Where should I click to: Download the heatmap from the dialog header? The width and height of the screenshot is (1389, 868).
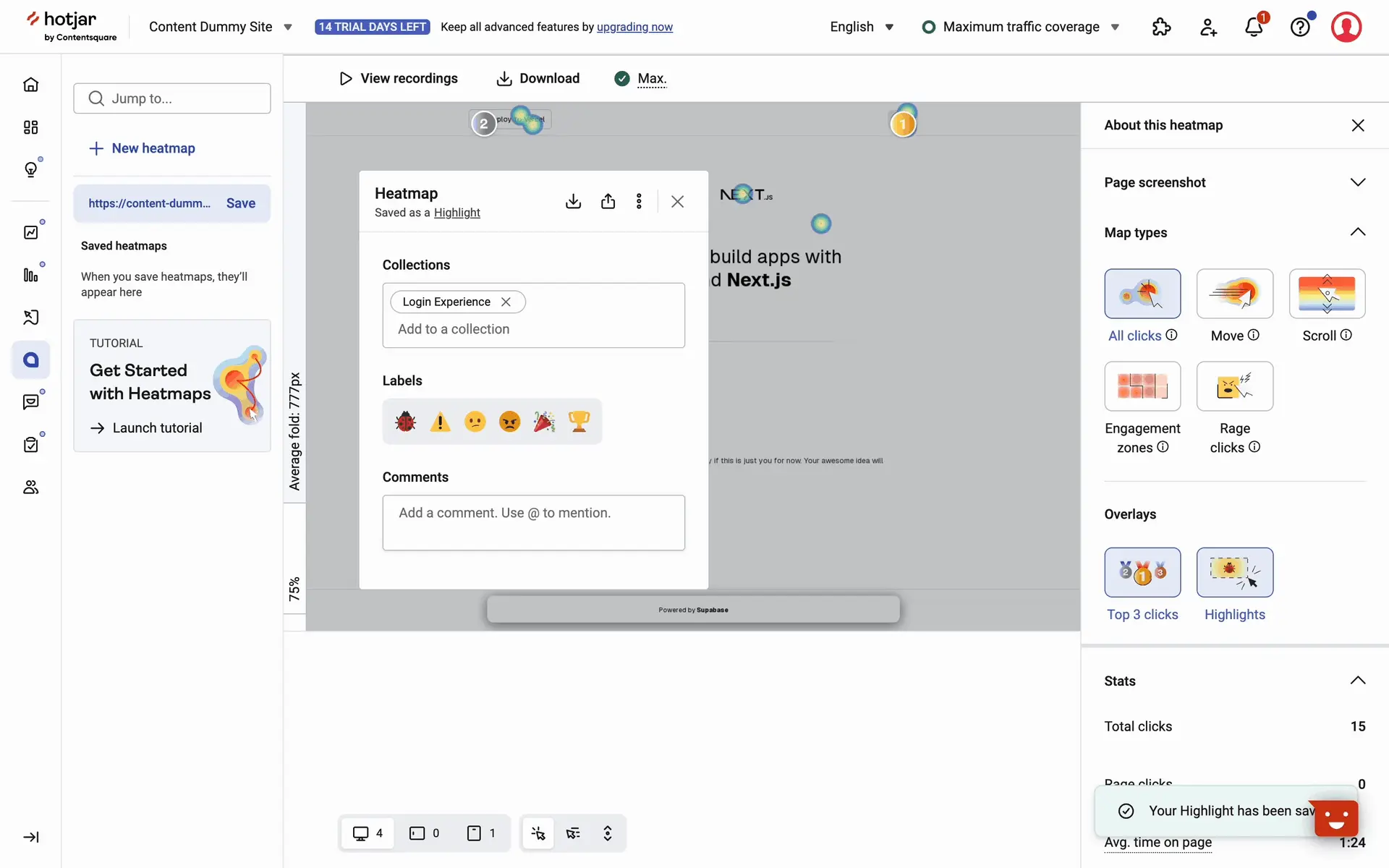pos(573,201)
